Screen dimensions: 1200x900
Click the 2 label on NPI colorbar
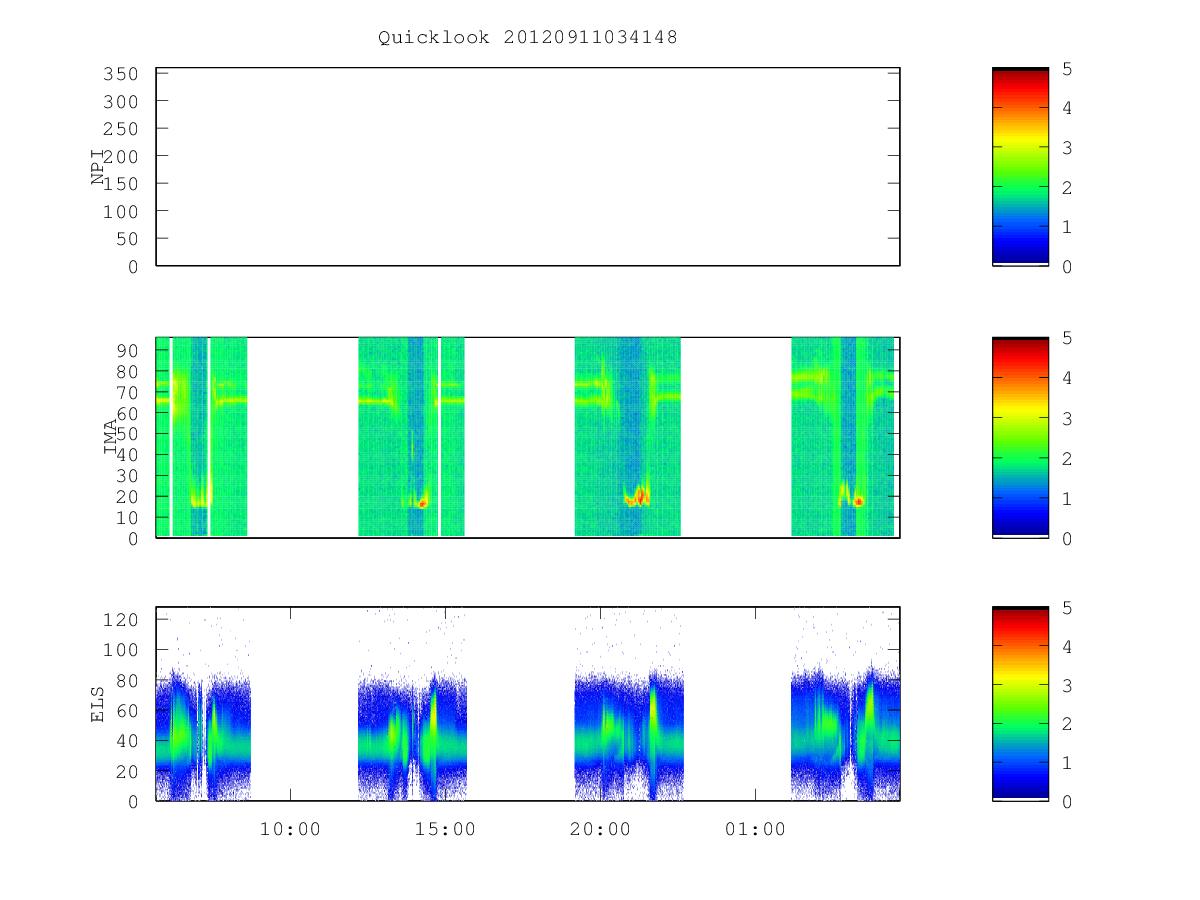1068,187
